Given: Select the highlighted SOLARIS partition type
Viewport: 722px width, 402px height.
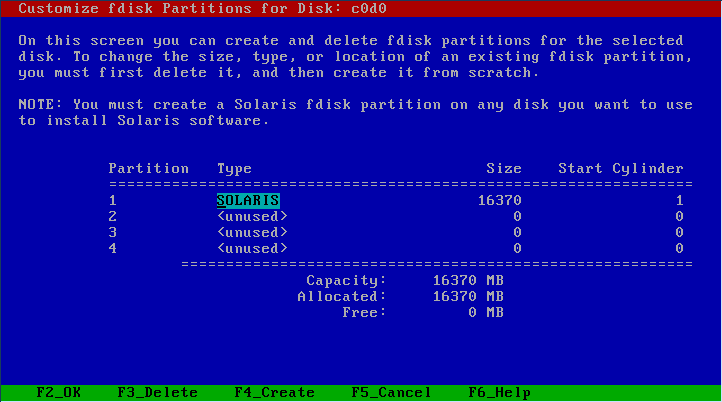Looking at the screenshot, I should [248, 200].
